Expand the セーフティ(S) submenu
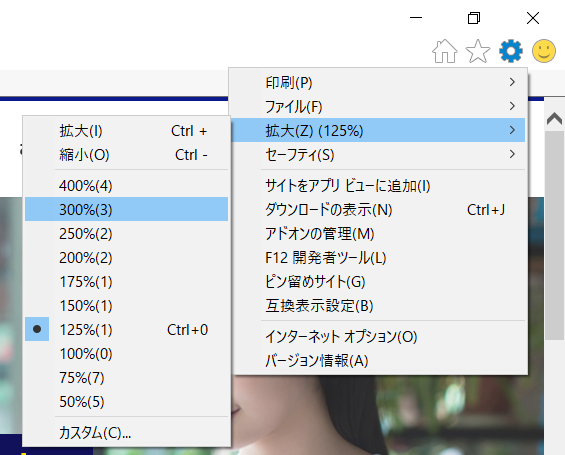This screenshot has width=565, height=455. (x=378, y=155)
